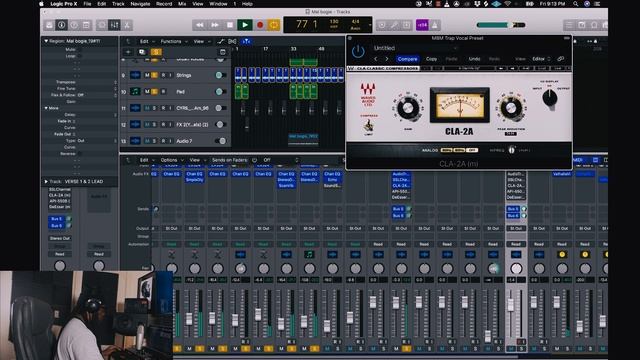This screenshot has height=360, width=640.
Task: Click the Pad track instrument icon
Action: click(x=135, y=91)
